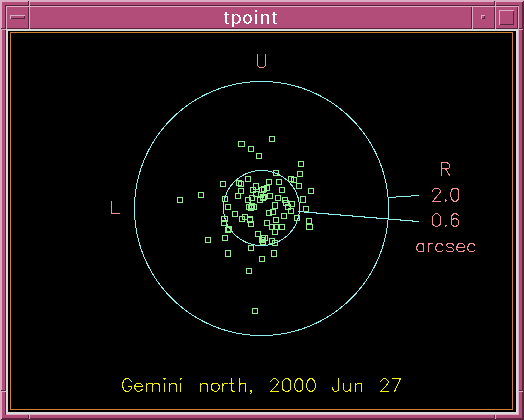
Task: Click the topmost data point square
Action: point(272,139)
